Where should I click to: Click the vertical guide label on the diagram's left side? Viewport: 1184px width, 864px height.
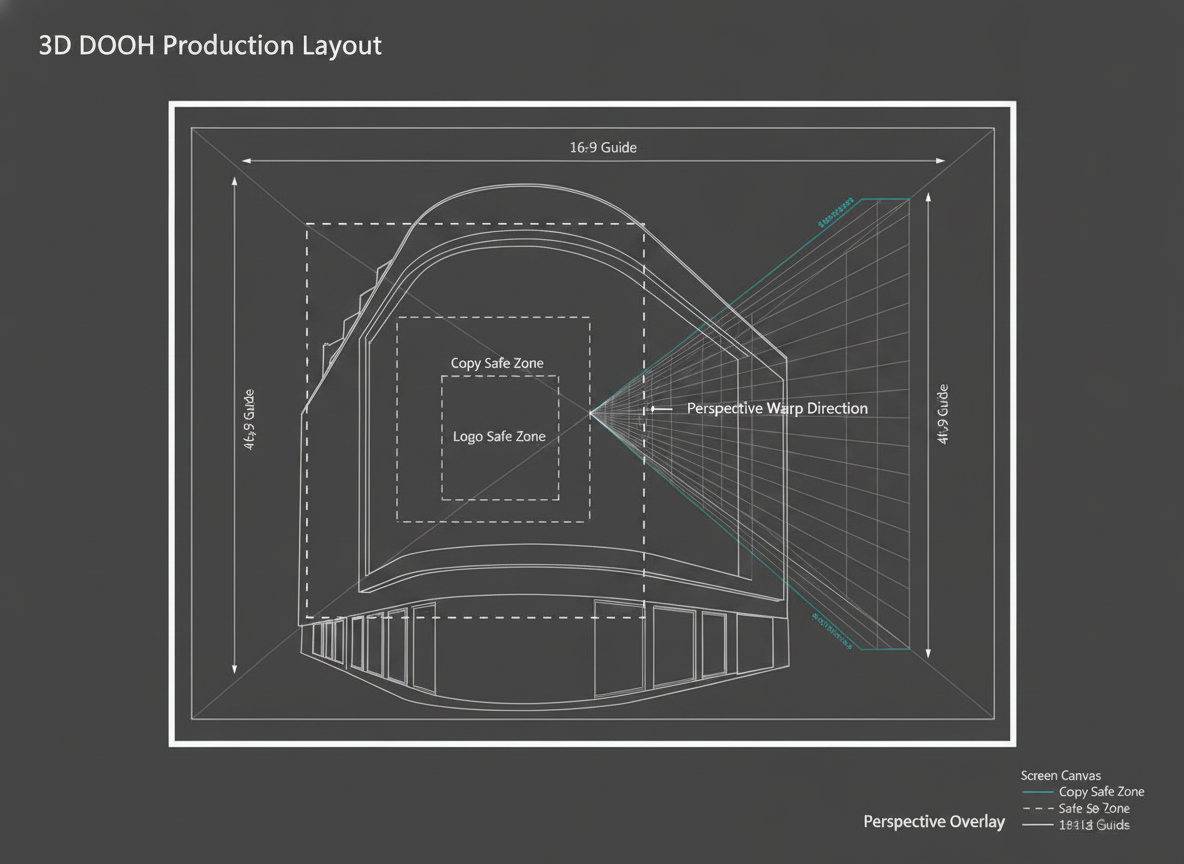[x=249, y=420]
